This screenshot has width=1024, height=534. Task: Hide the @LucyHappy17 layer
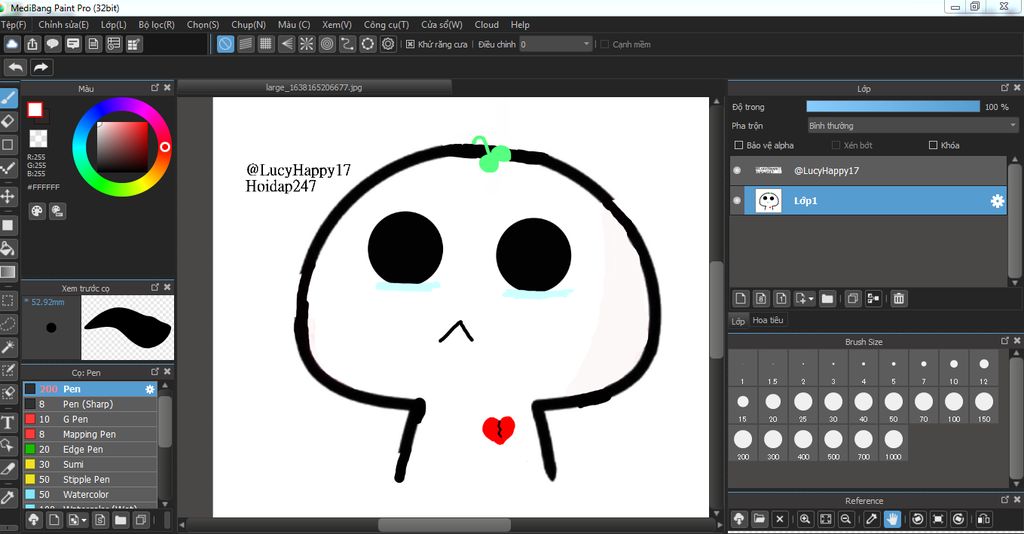[x=737, y=170]
